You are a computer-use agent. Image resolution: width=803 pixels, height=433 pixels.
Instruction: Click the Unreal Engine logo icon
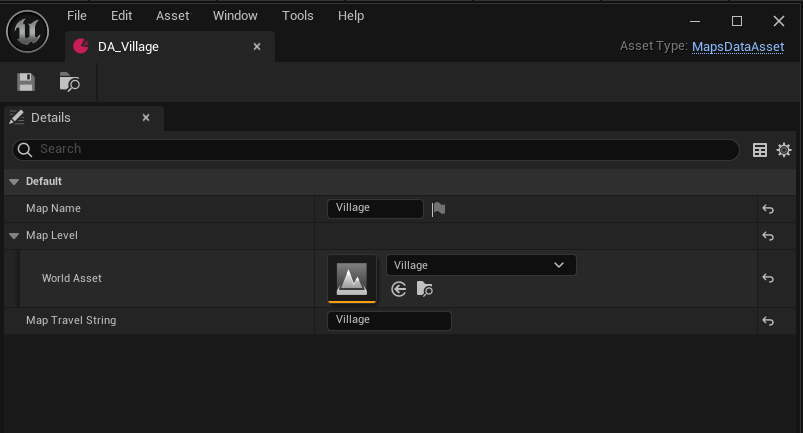coord(28,32)
